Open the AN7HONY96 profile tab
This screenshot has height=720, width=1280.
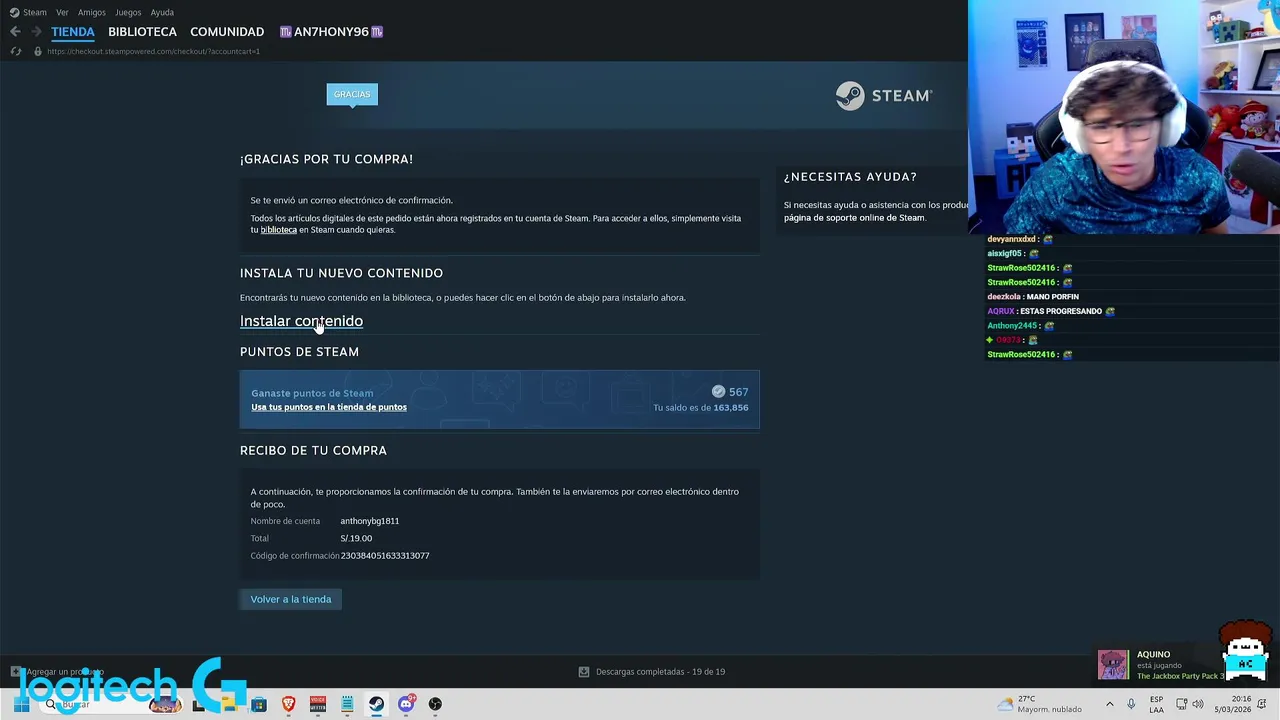tap(331, 32)
